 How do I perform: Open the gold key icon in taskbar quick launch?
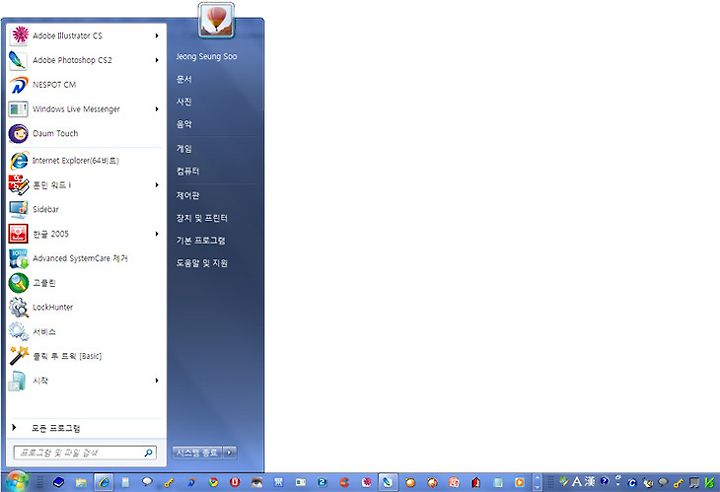click(169, 482)
